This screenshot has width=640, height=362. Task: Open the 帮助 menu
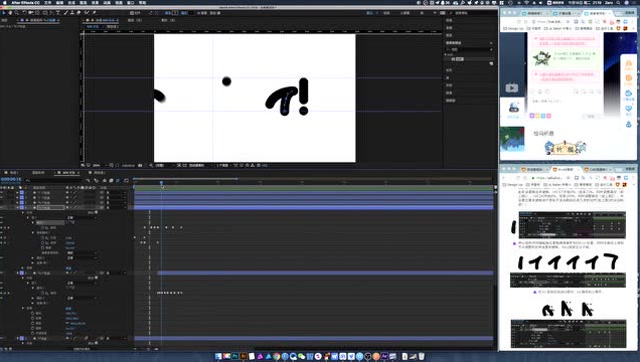point(142,2)
